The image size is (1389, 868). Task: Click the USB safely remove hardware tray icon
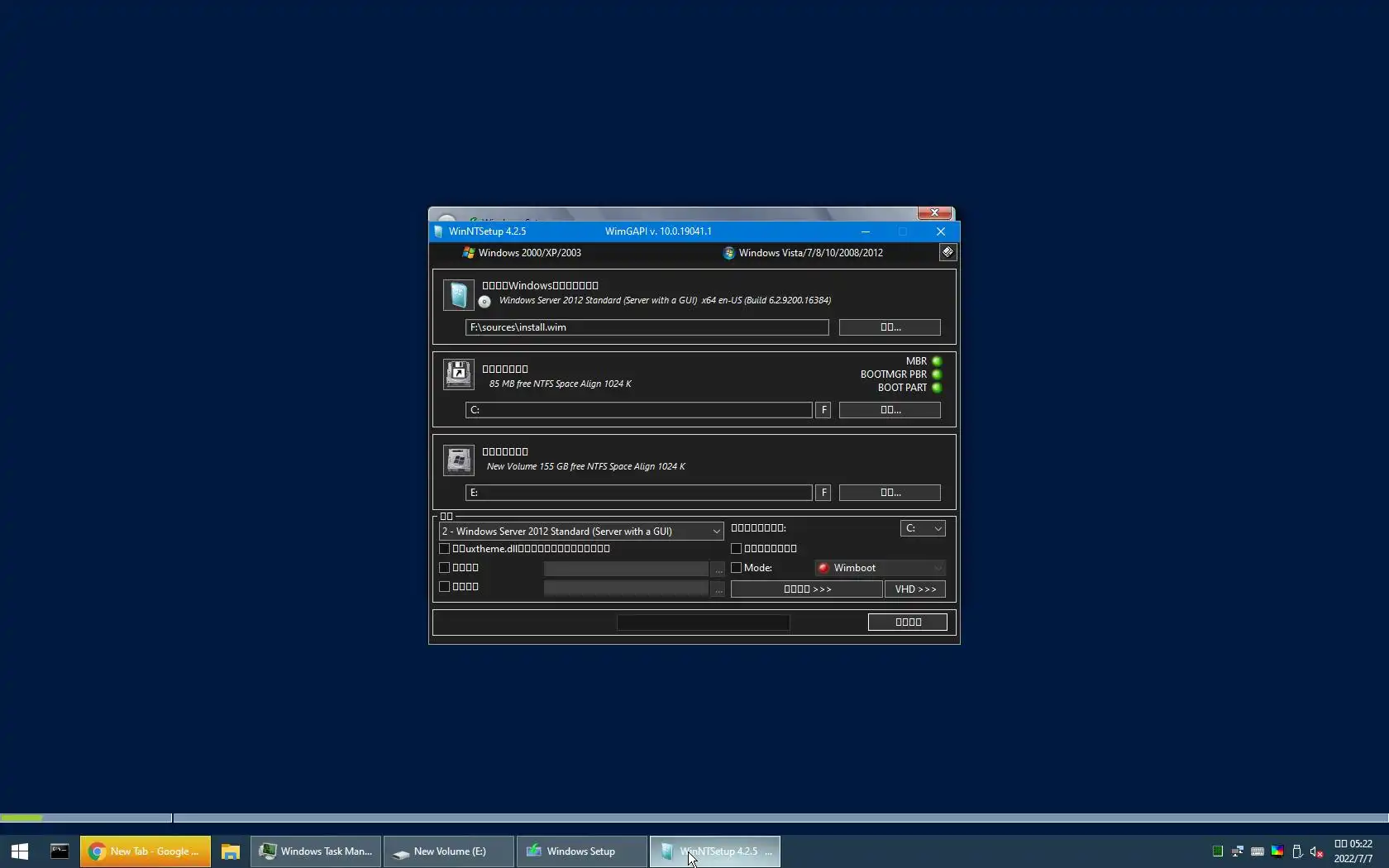[1297, 851]
